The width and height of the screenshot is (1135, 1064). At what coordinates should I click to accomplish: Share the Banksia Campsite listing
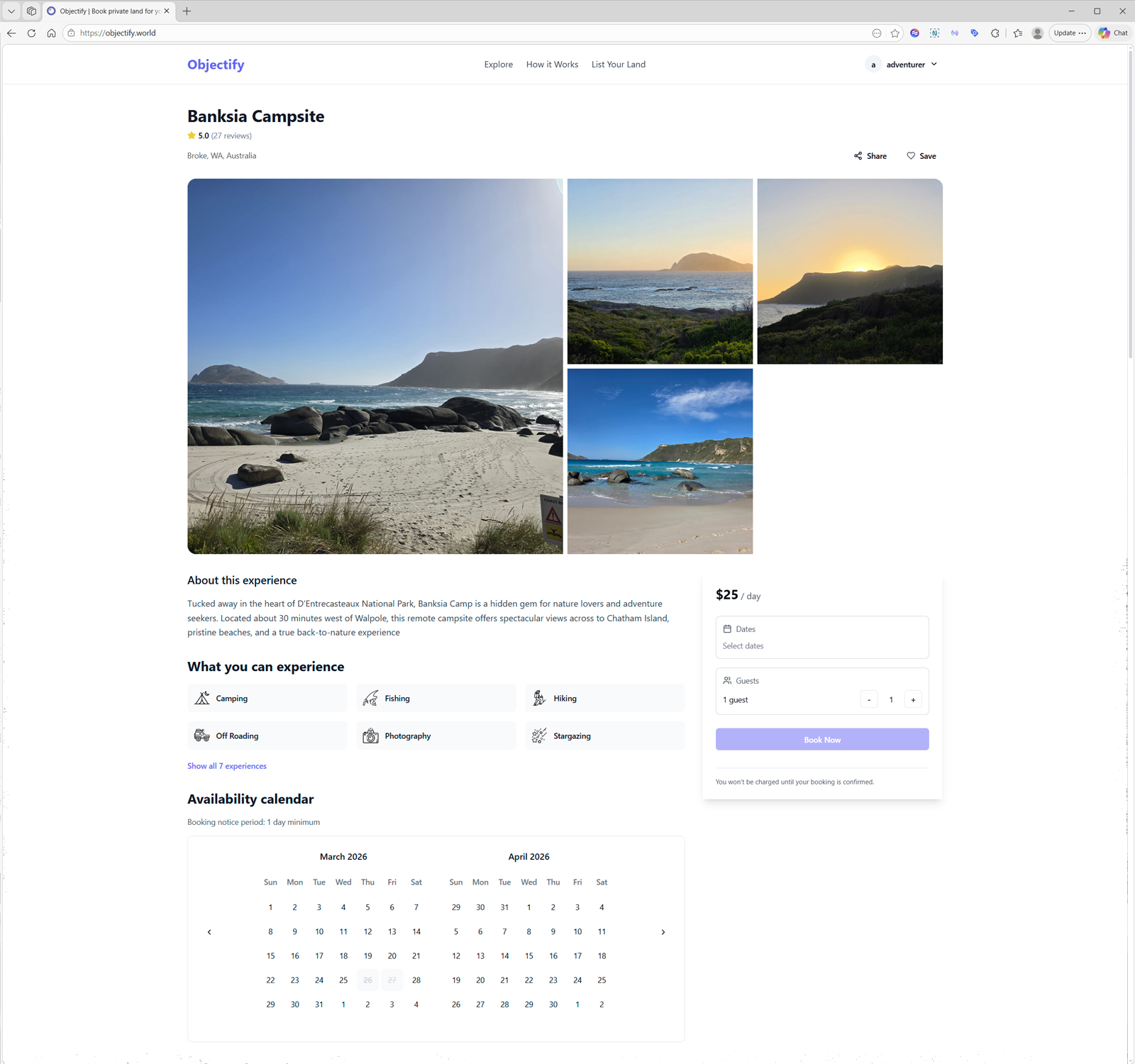click(870, 156)
